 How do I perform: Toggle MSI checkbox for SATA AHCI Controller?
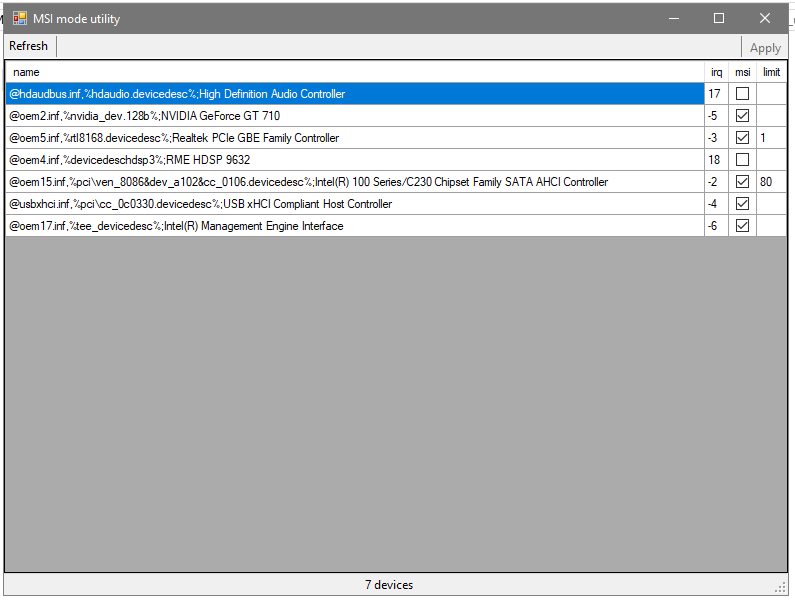click(742, 182)
